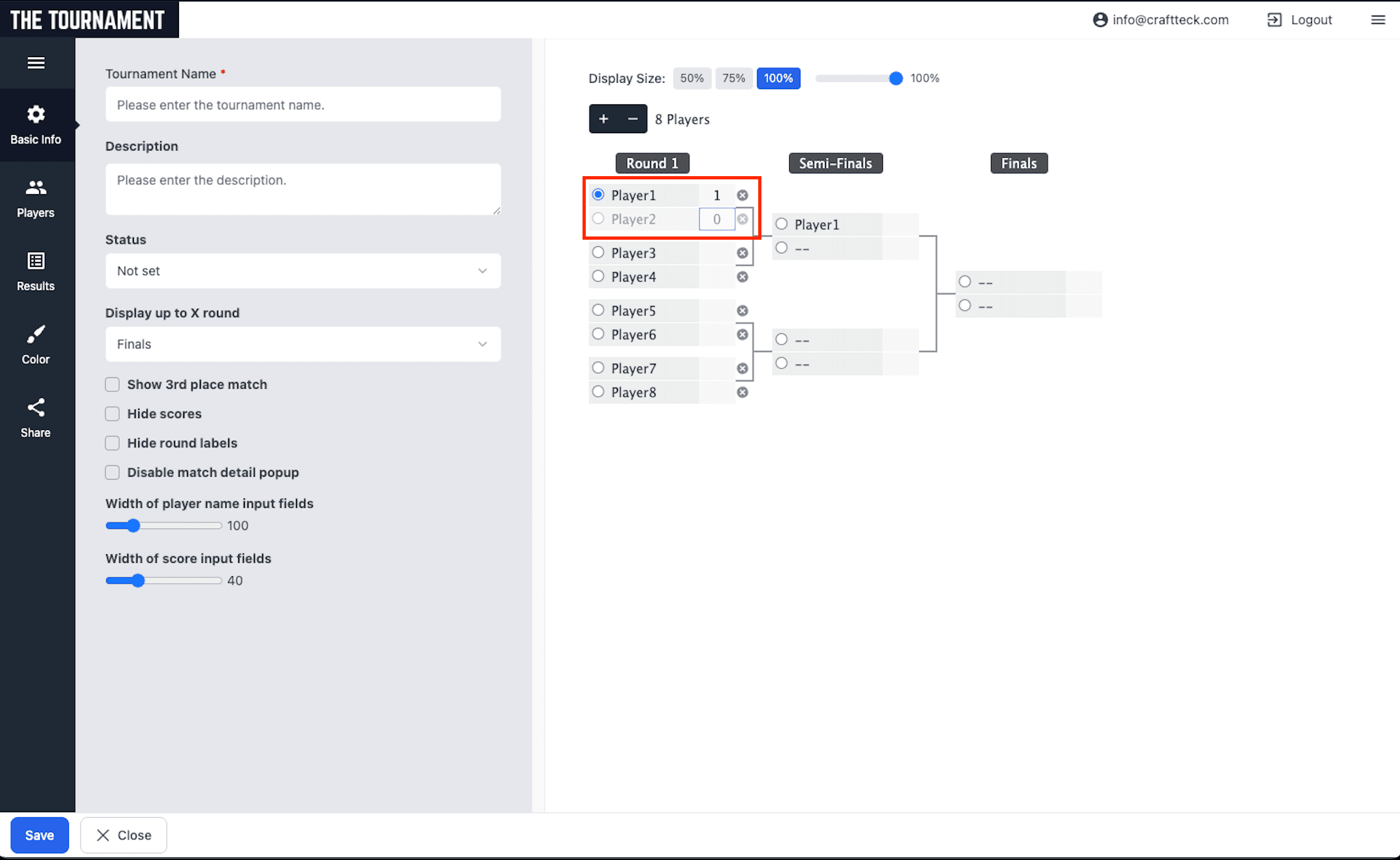Open the Display up to X round dropdown
This screenshot has height=860, width=1400.
(303, 344)
